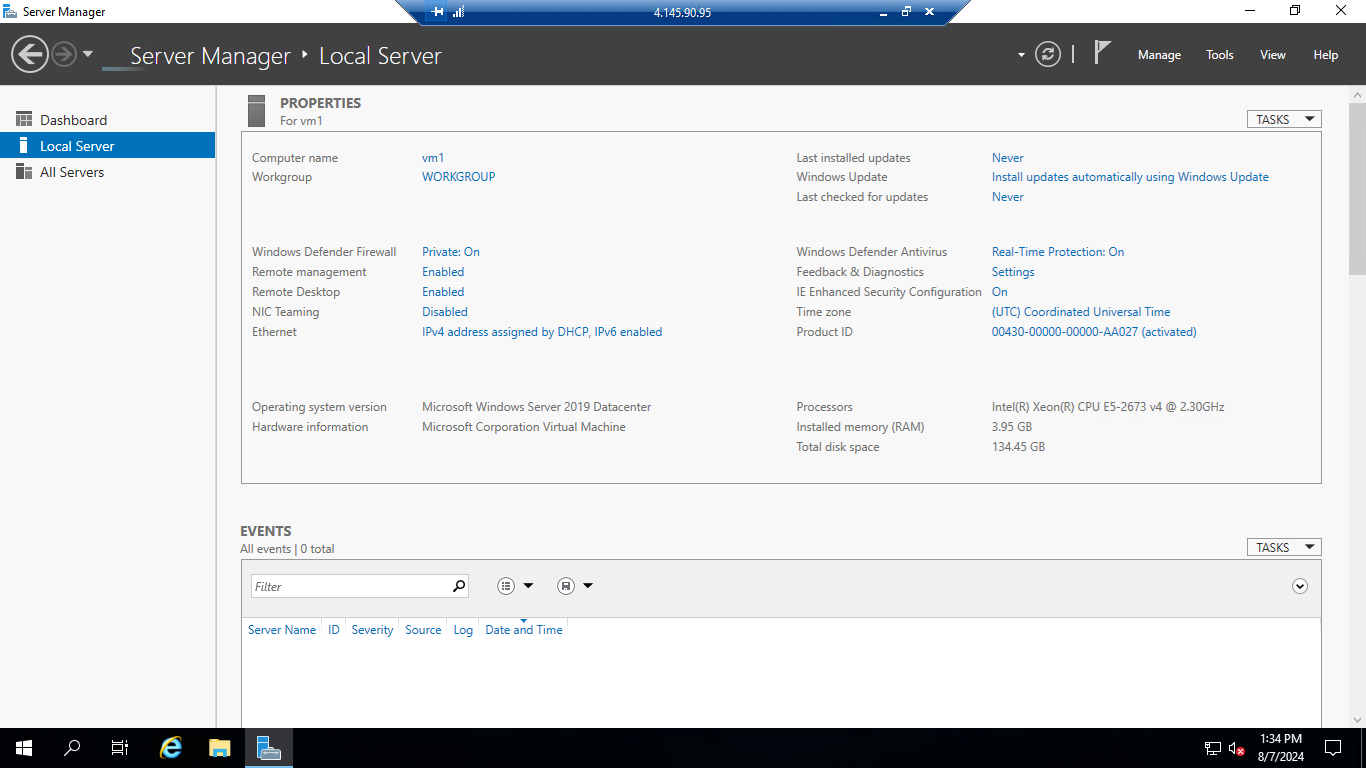The width and height of the screenshot is (1366, 768).
Task: Sort events by Server Name column
Action: (282, 630)
